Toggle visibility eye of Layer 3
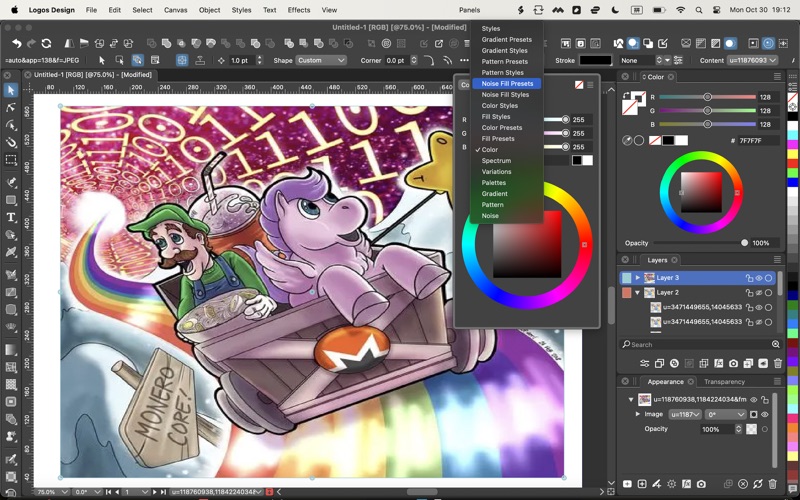Screen dimensions: 800x500 click(759, 278)
